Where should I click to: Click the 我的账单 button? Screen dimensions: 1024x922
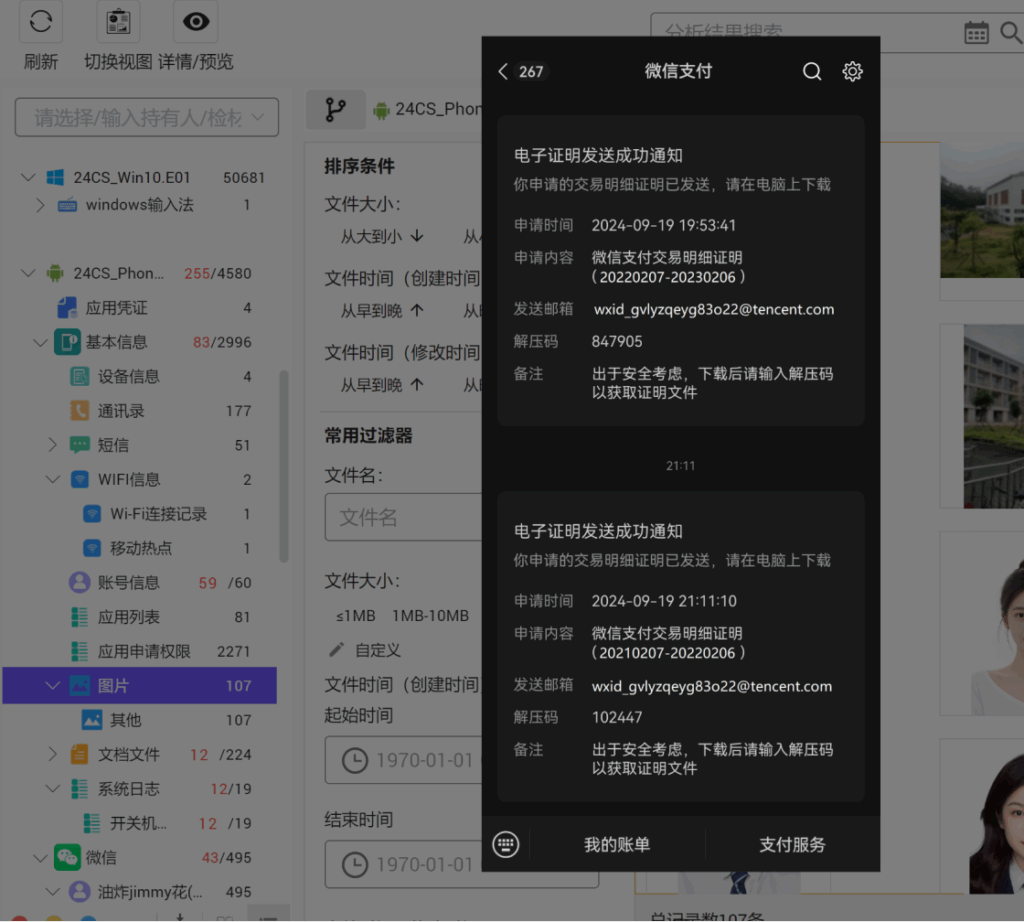pyautogui.click(x=616, y=844)
